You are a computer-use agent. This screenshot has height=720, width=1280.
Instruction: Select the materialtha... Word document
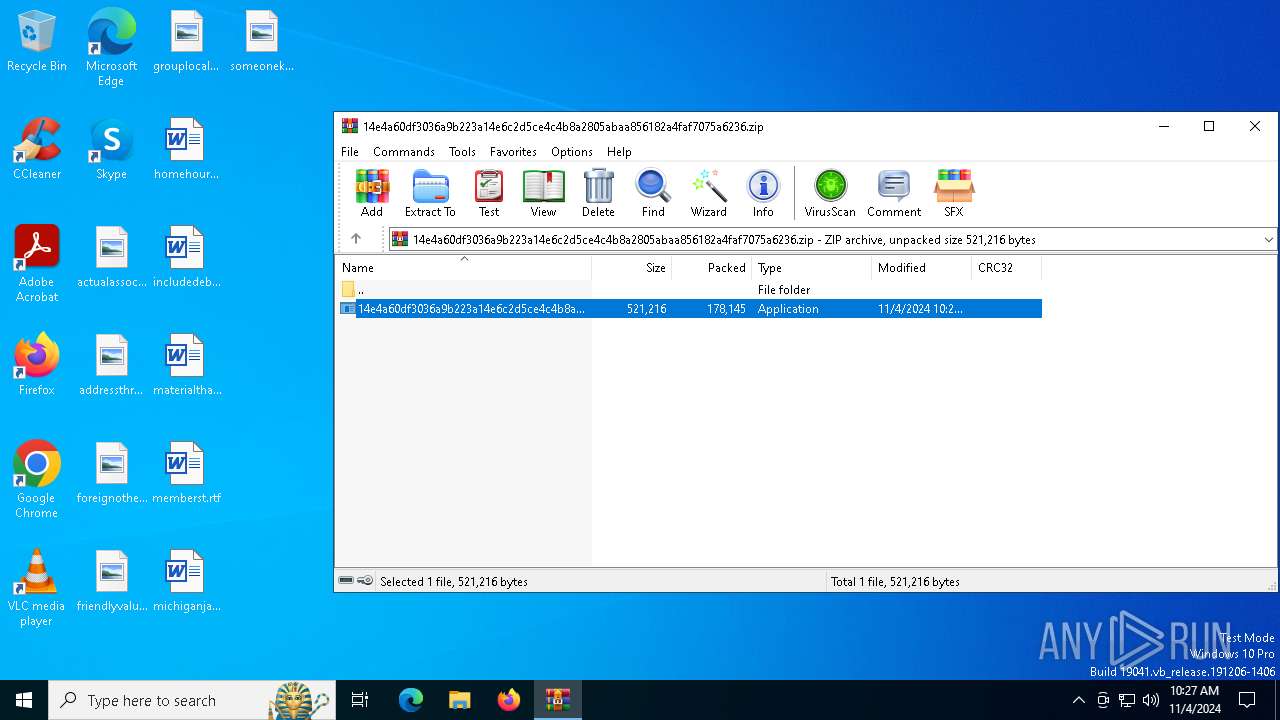click(186, 365)
